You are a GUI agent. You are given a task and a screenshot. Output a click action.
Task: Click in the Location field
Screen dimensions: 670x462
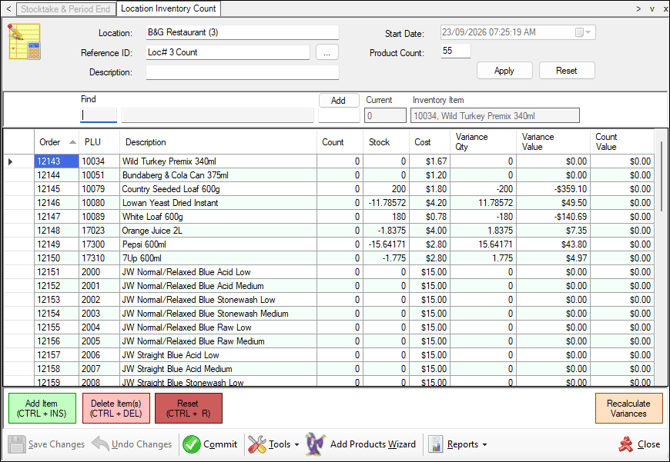(x=242, y=32)
